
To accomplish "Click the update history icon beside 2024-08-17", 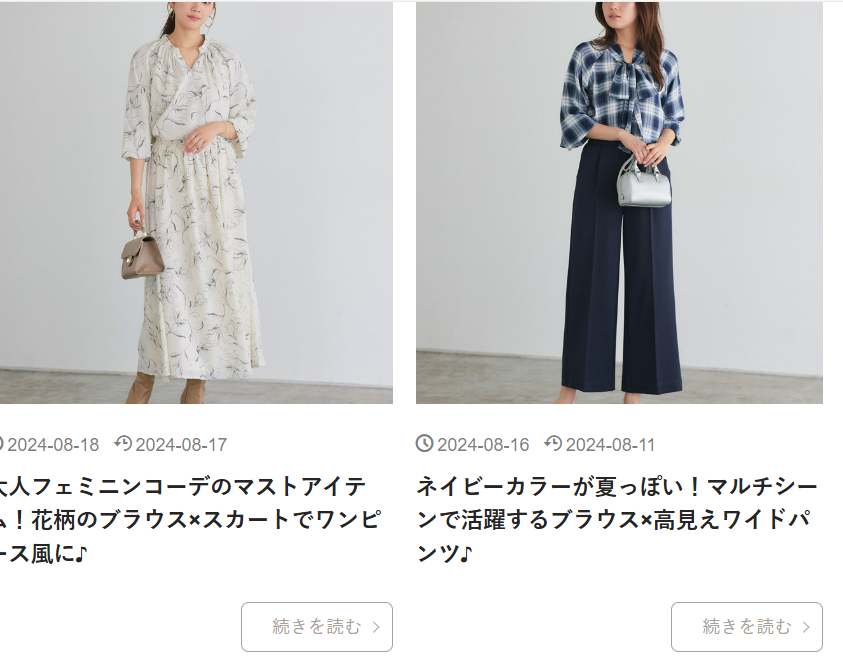I will pos(123,444).
